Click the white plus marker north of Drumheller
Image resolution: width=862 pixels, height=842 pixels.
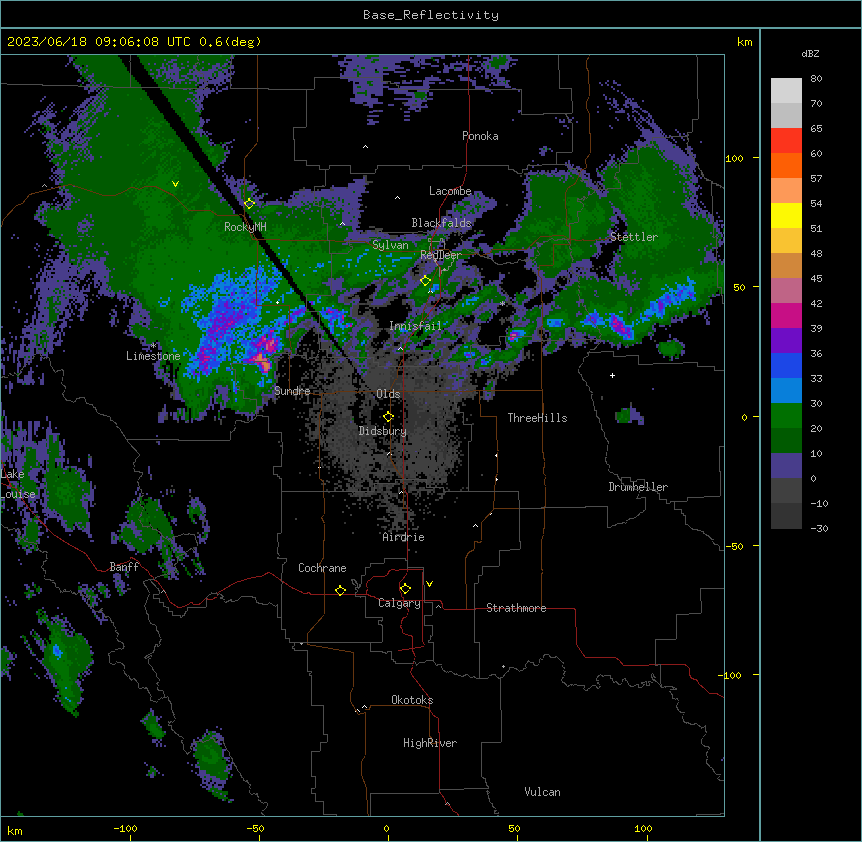[612, 375]
